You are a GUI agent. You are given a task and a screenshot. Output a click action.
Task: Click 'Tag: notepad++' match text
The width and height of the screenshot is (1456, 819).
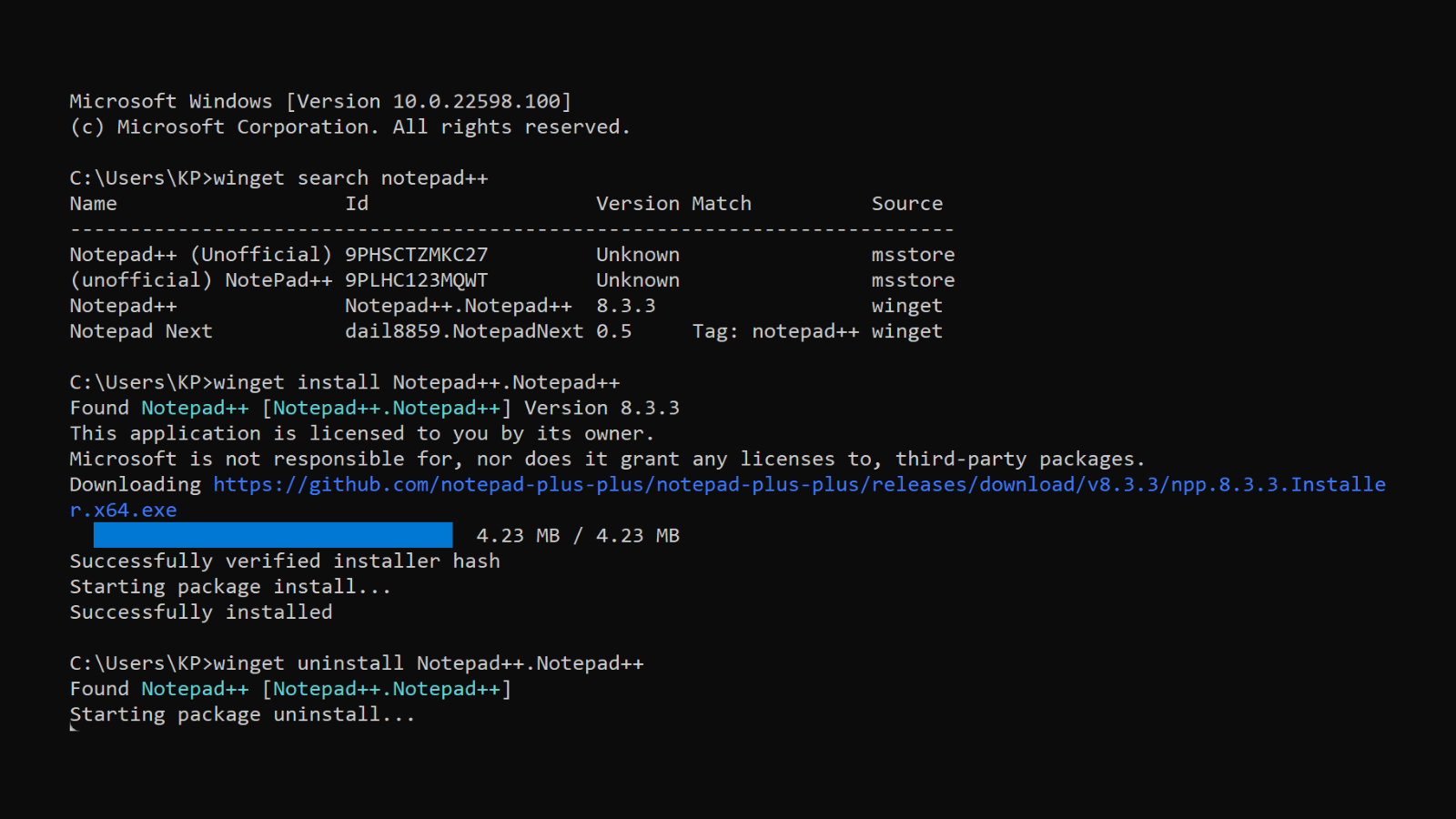click(775, 331)
